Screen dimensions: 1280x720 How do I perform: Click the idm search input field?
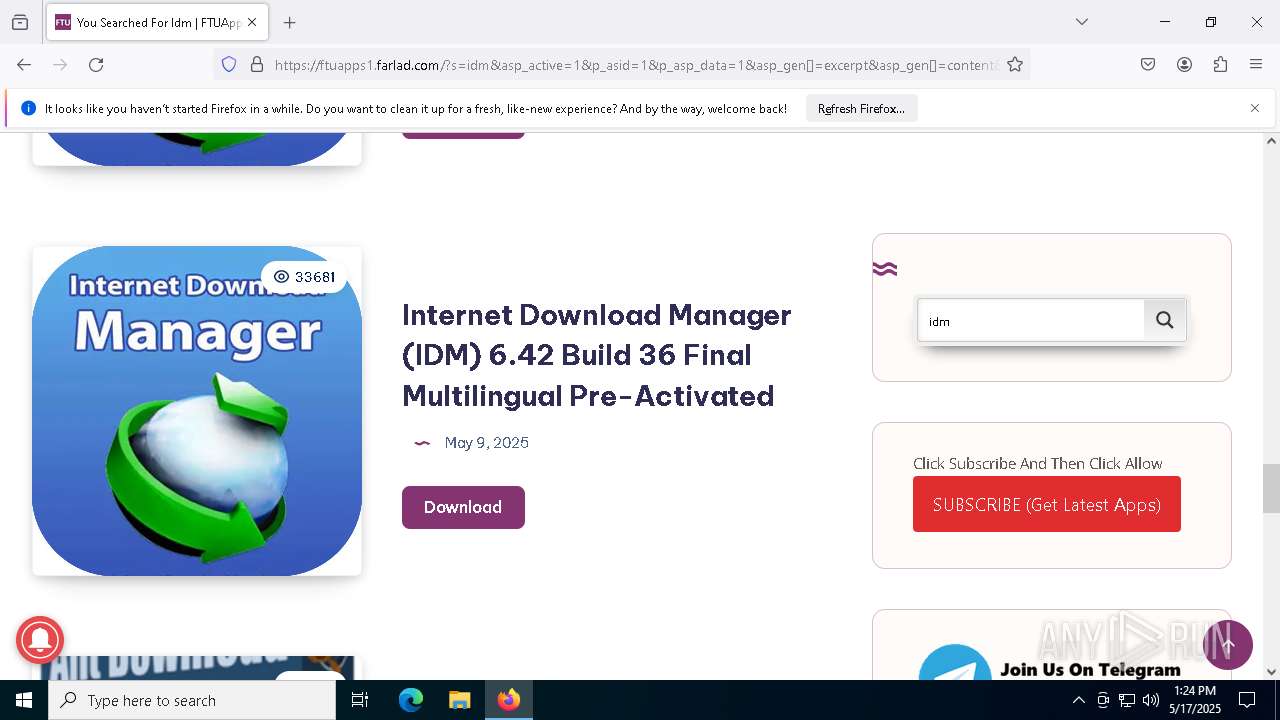click(1031, 321)
